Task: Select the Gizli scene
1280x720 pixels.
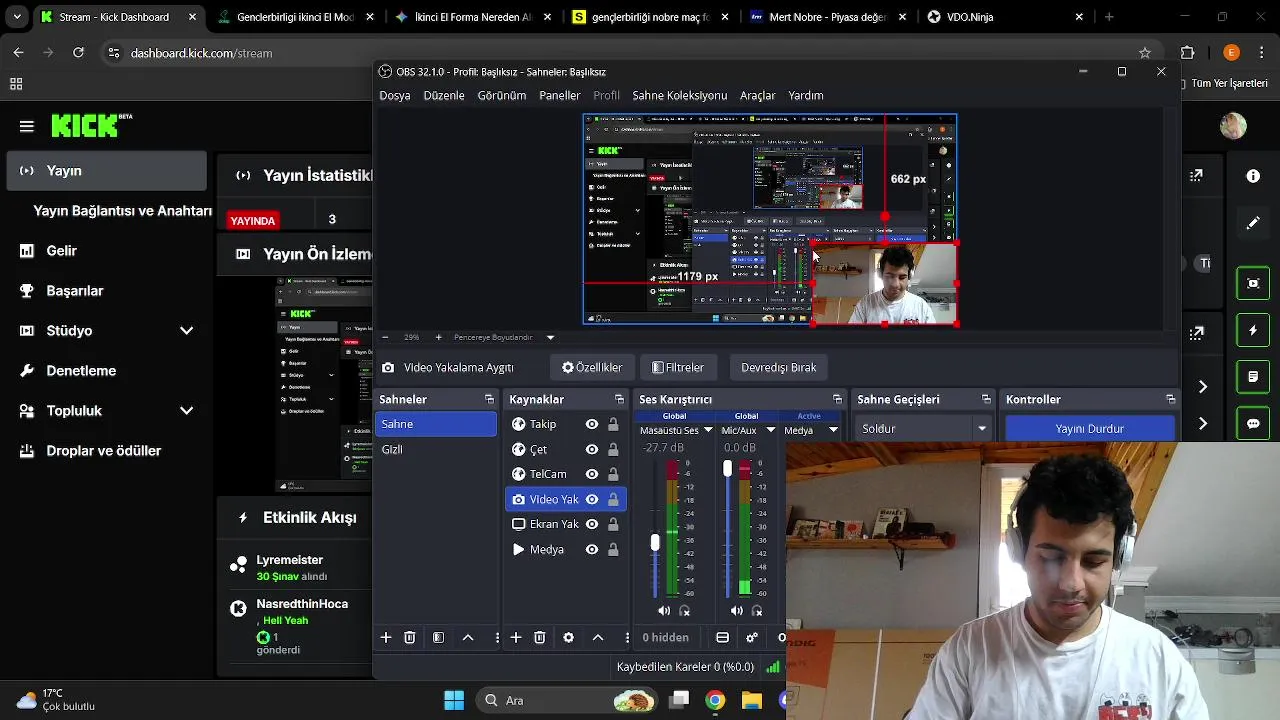Action: (436, 449)
